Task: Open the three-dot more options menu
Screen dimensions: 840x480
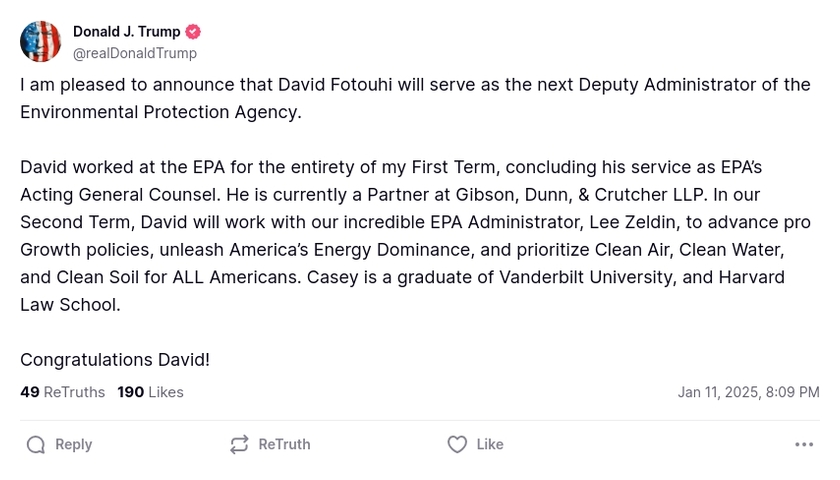Action: click(804, 445)
